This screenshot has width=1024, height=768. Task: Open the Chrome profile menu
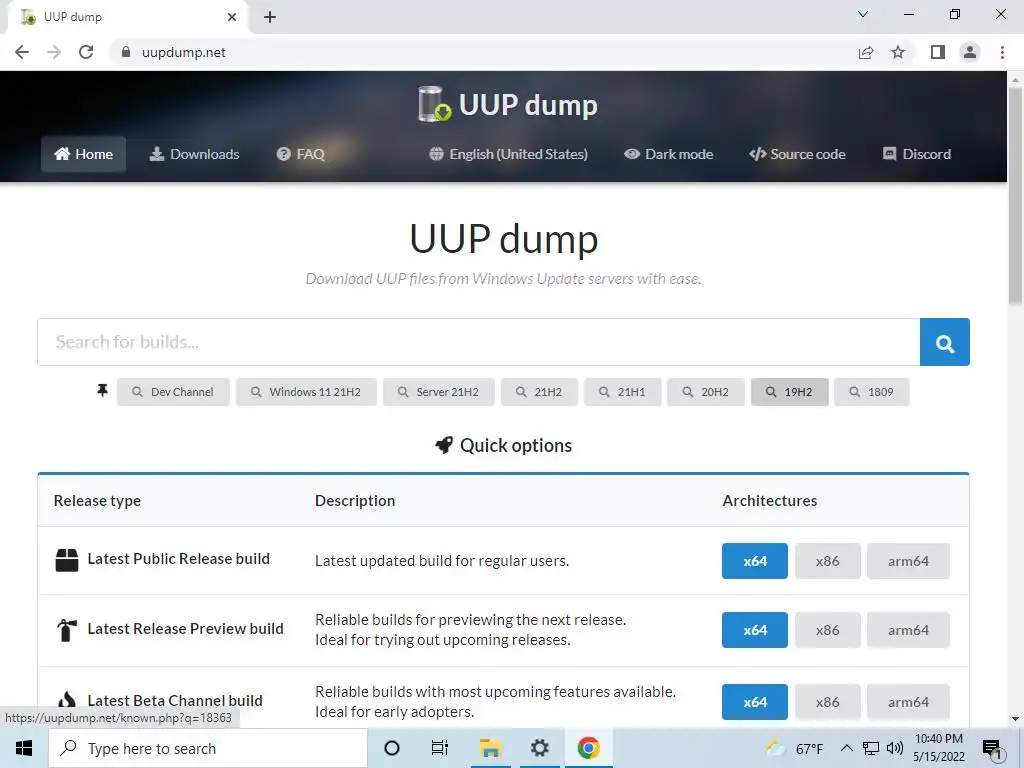[970, 52]
